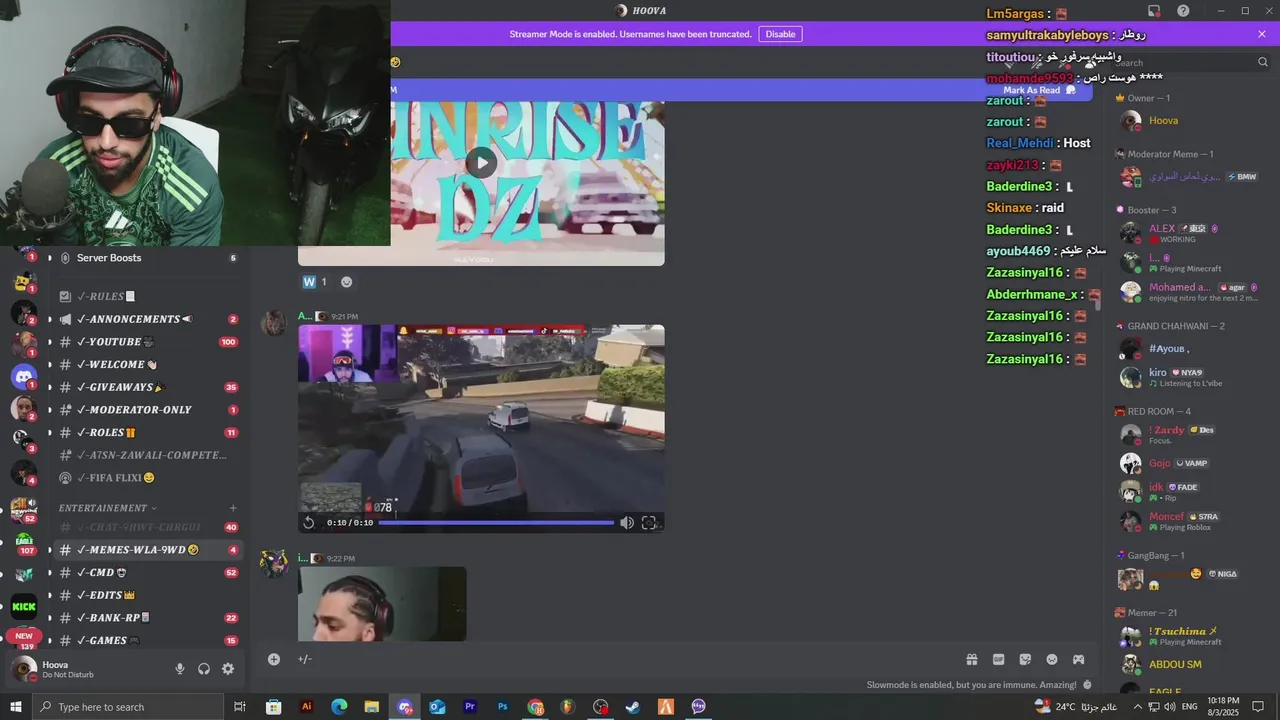Image resolution: width=1280 pixels, height=720 pixels.
Task: Open the ROLES channel
Action: pyautogui.click(x=147, y=432)
